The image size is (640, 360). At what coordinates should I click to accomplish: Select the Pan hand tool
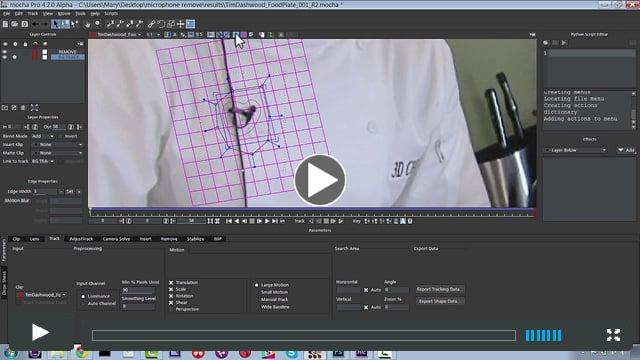(x=87, y=24)
